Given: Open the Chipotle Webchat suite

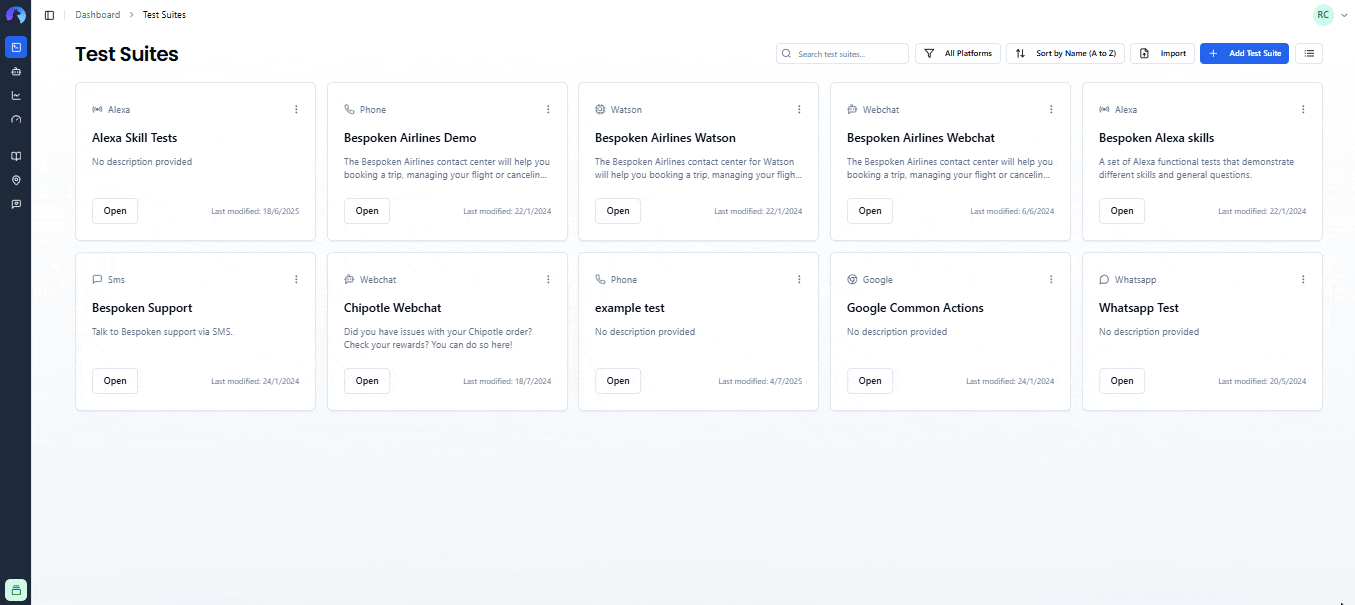Looking at the screenshot, I should [367, 381].
